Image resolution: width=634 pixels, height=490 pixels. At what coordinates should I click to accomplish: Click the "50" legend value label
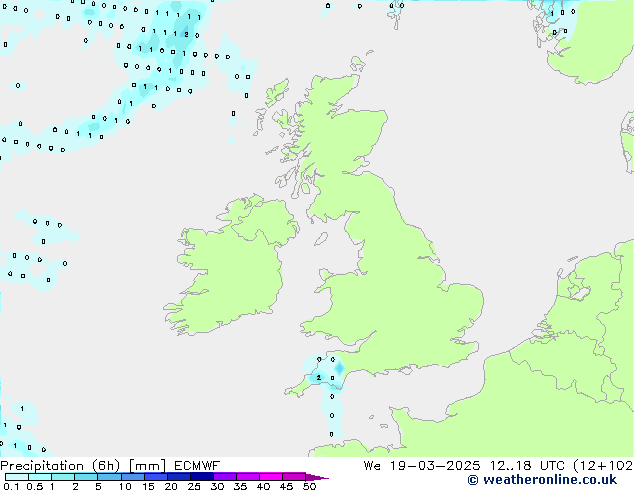click(x=309, y=486)
